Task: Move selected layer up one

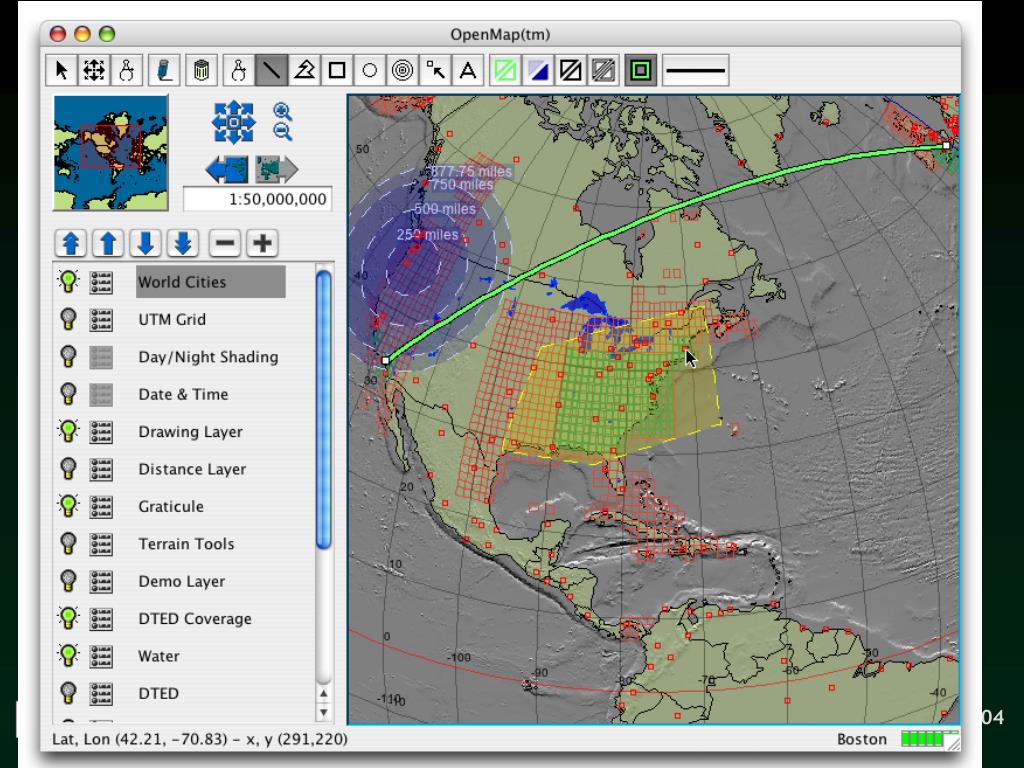Action: pos(108,244)
